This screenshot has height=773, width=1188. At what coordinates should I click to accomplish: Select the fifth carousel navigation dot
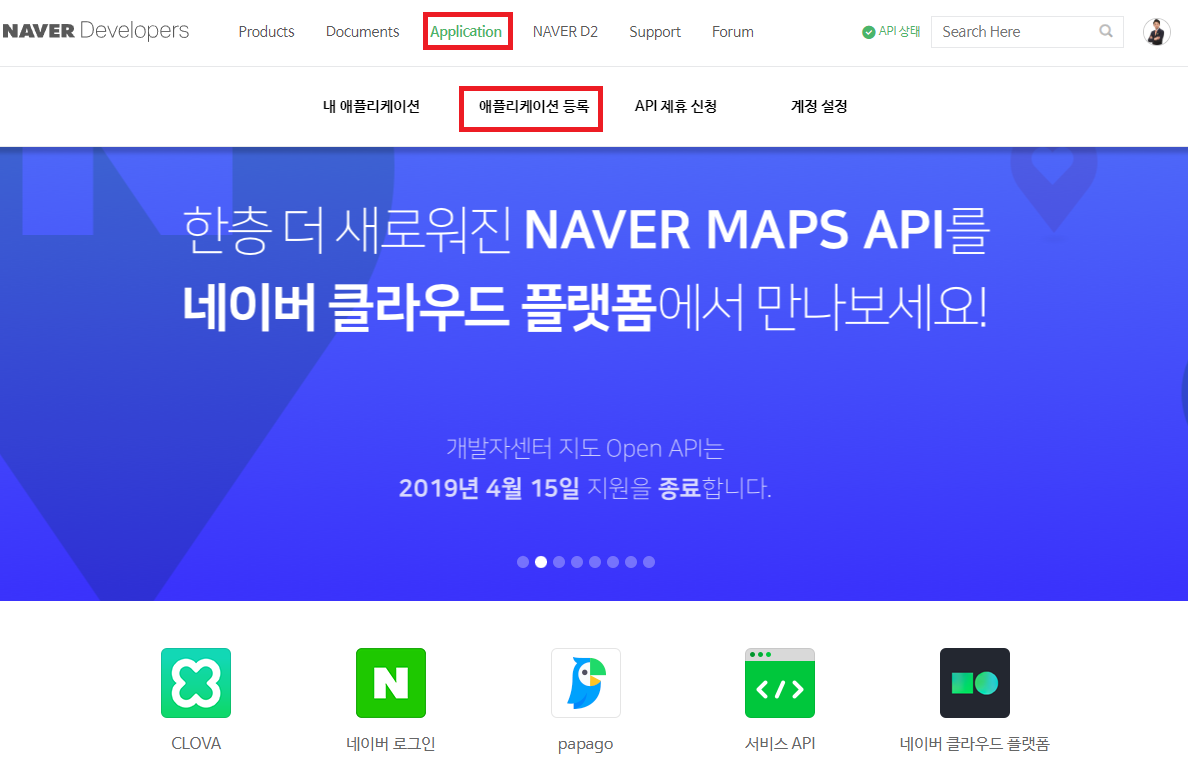click(x=595, y=562)
